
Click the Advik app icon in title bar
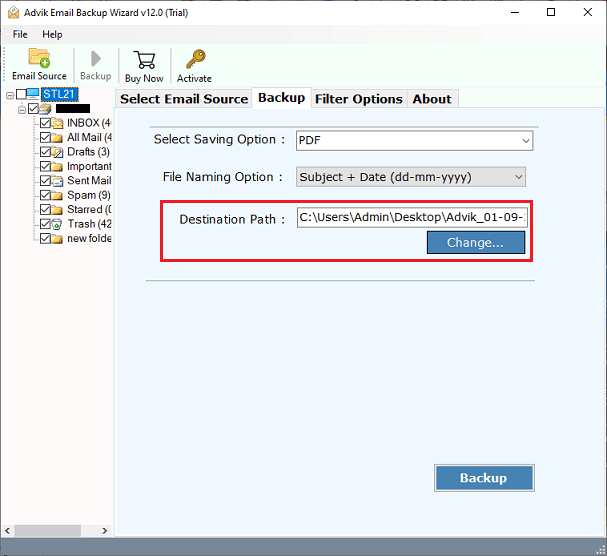tap(14, 12)
